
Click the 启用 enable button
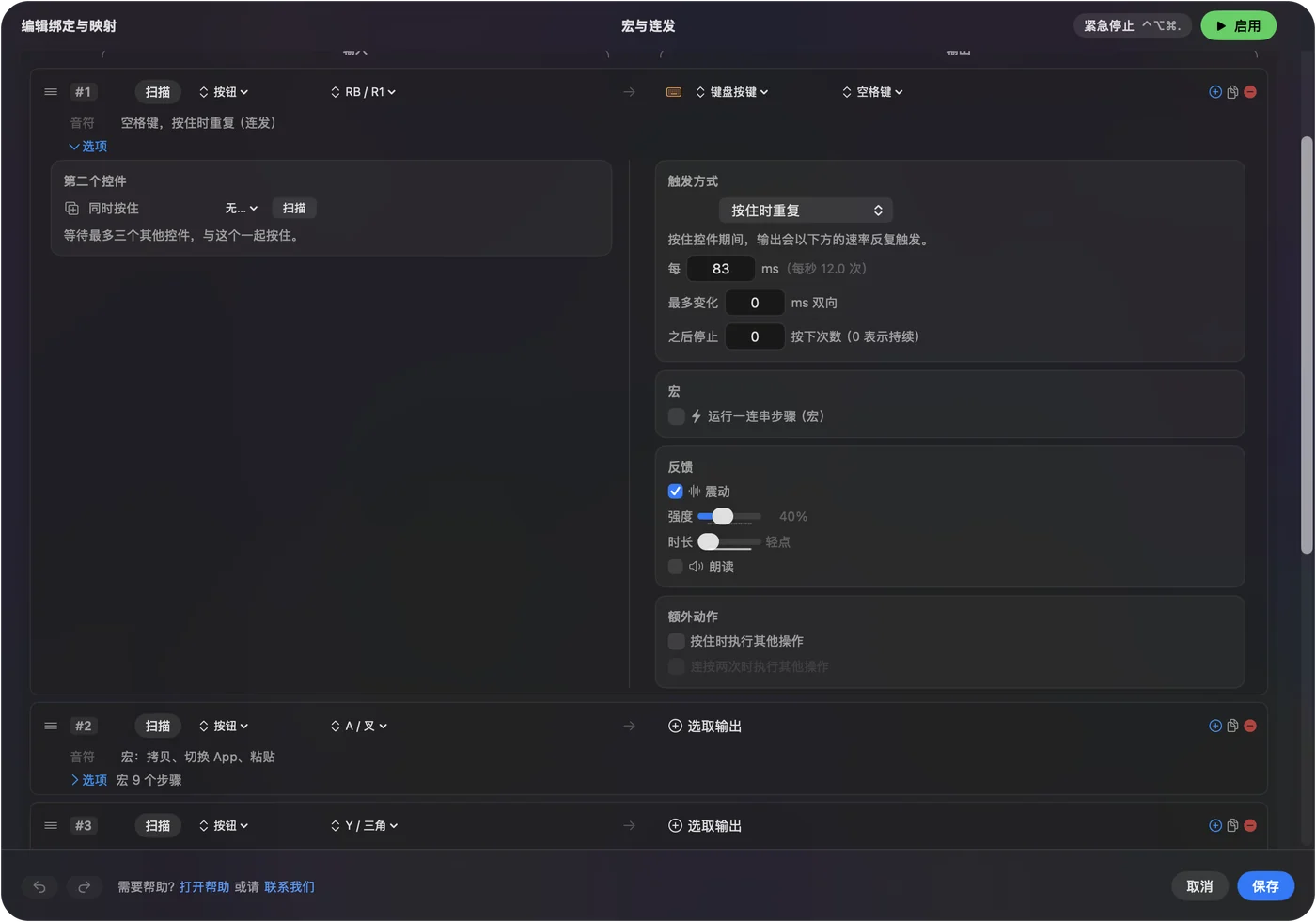(1238, 26)
